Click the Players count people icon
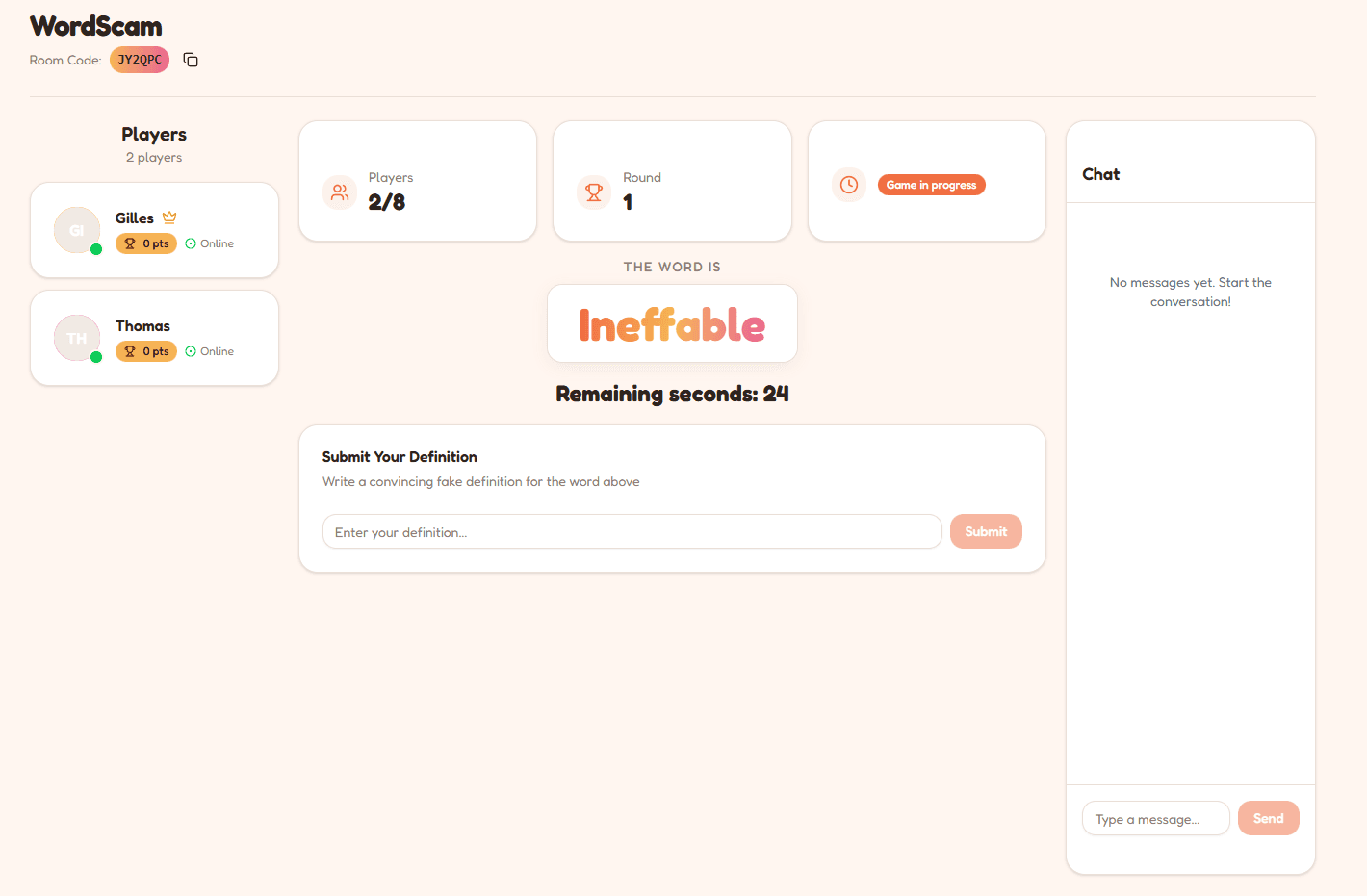This screenshot has height=896, width=1367. point(340,192)
